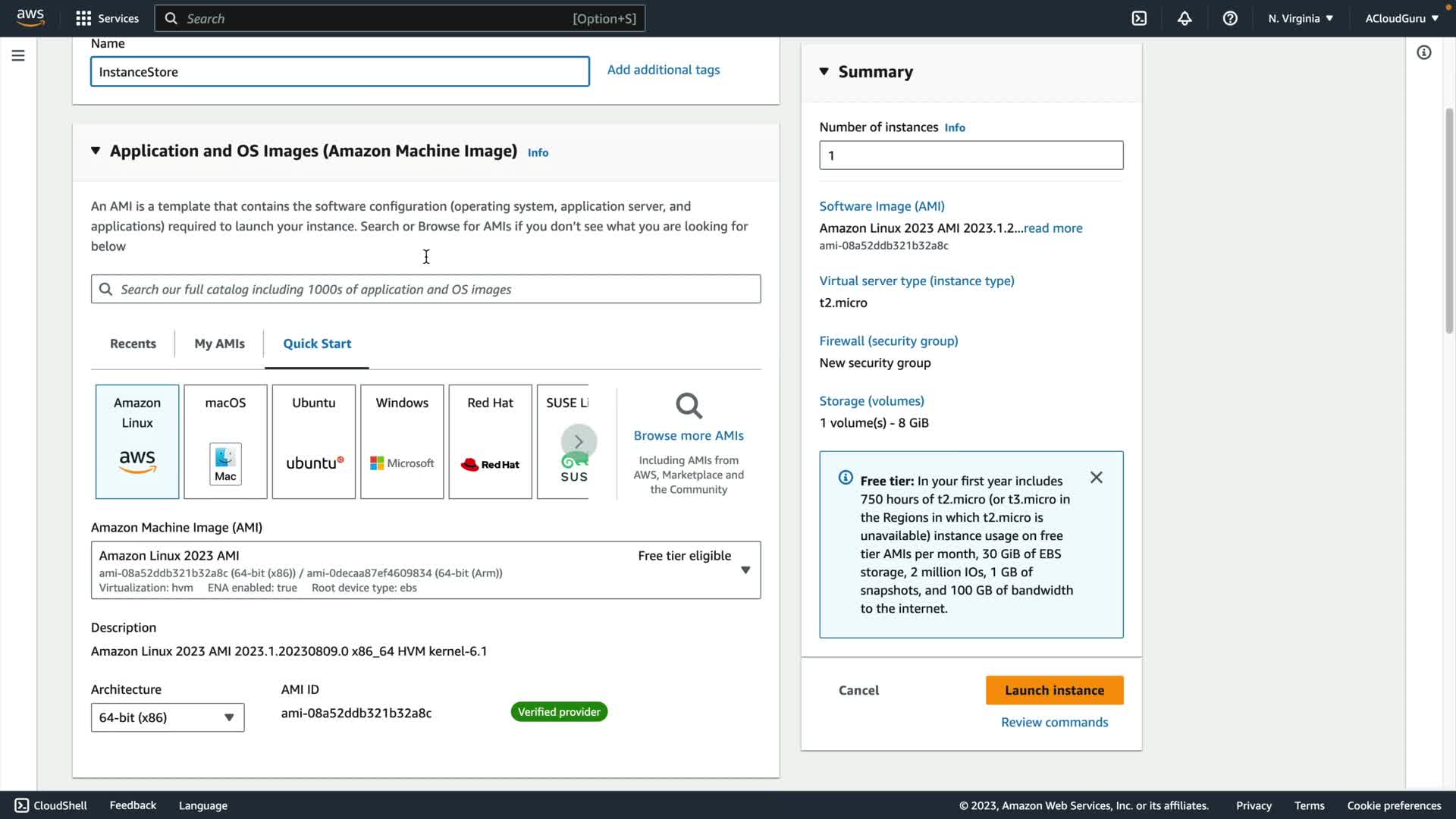Open the notifications bell

coord(1185,18)
